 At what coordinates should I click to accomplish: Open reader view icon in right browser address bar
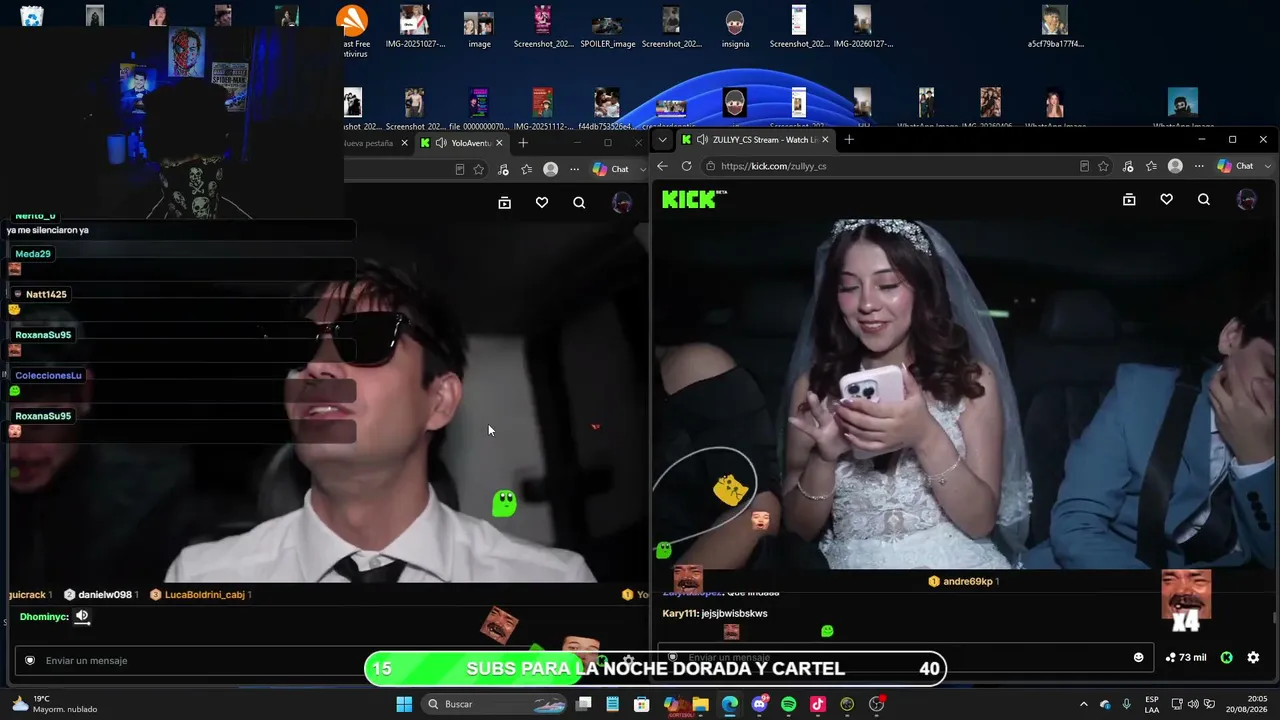click(1084, 166)
